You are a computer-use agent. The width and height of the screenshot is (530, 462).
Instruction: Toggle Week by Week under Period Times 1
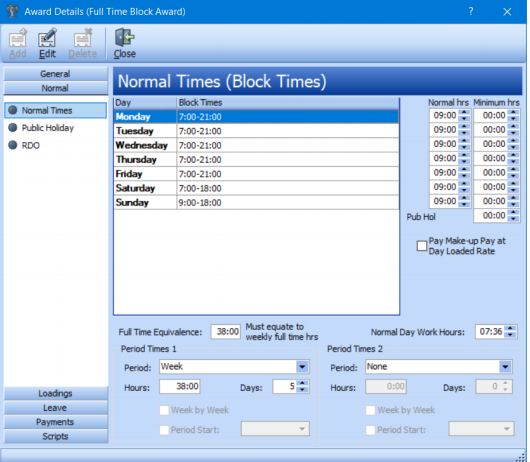pyautogui.click(x=164, y=410)
